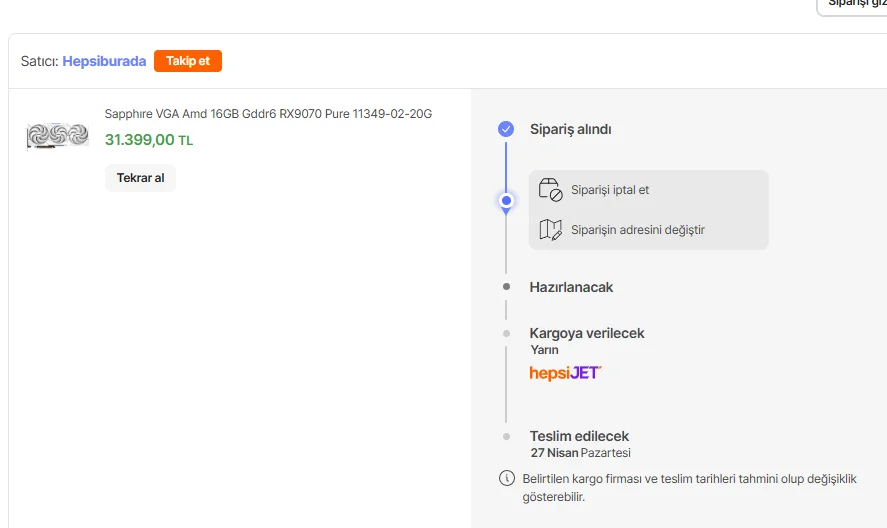Image resolution: width=887 pixels, height=528 pixels.
Task: Click the Yarın shipping date text
Action: tap(544, 350)
